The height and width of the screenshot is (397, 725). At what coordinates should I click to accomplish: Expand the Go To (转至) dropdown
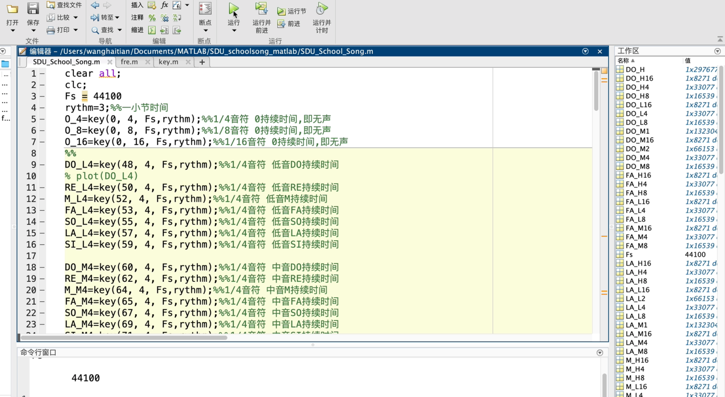(x=117, y=18)
